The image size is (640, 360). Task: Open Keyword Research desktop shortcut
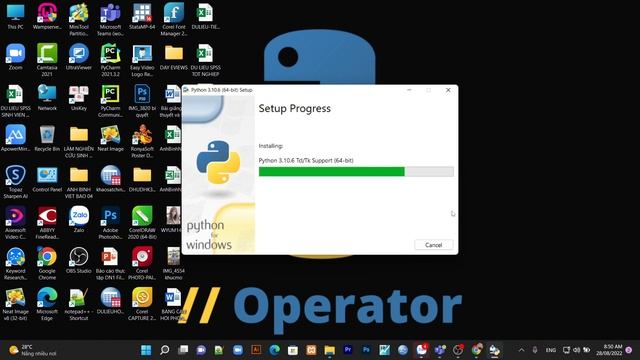tap(16, 264)
